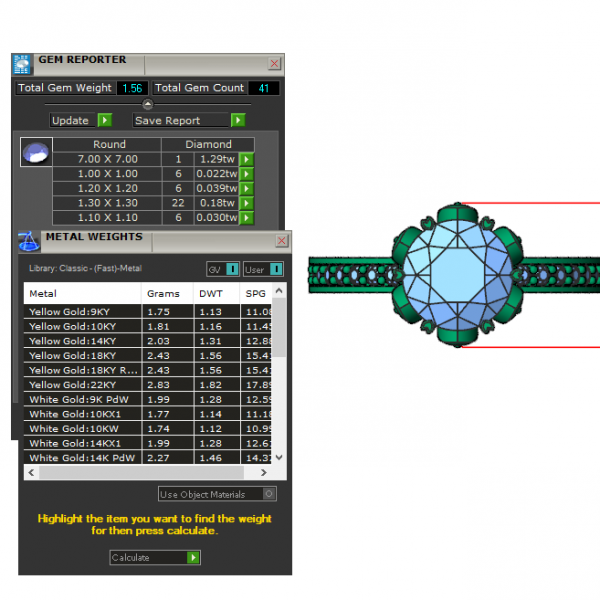This screenshot has height=600, width=600.
Task: Enable Use Object Materials option
Action: (x=269, y=494)
